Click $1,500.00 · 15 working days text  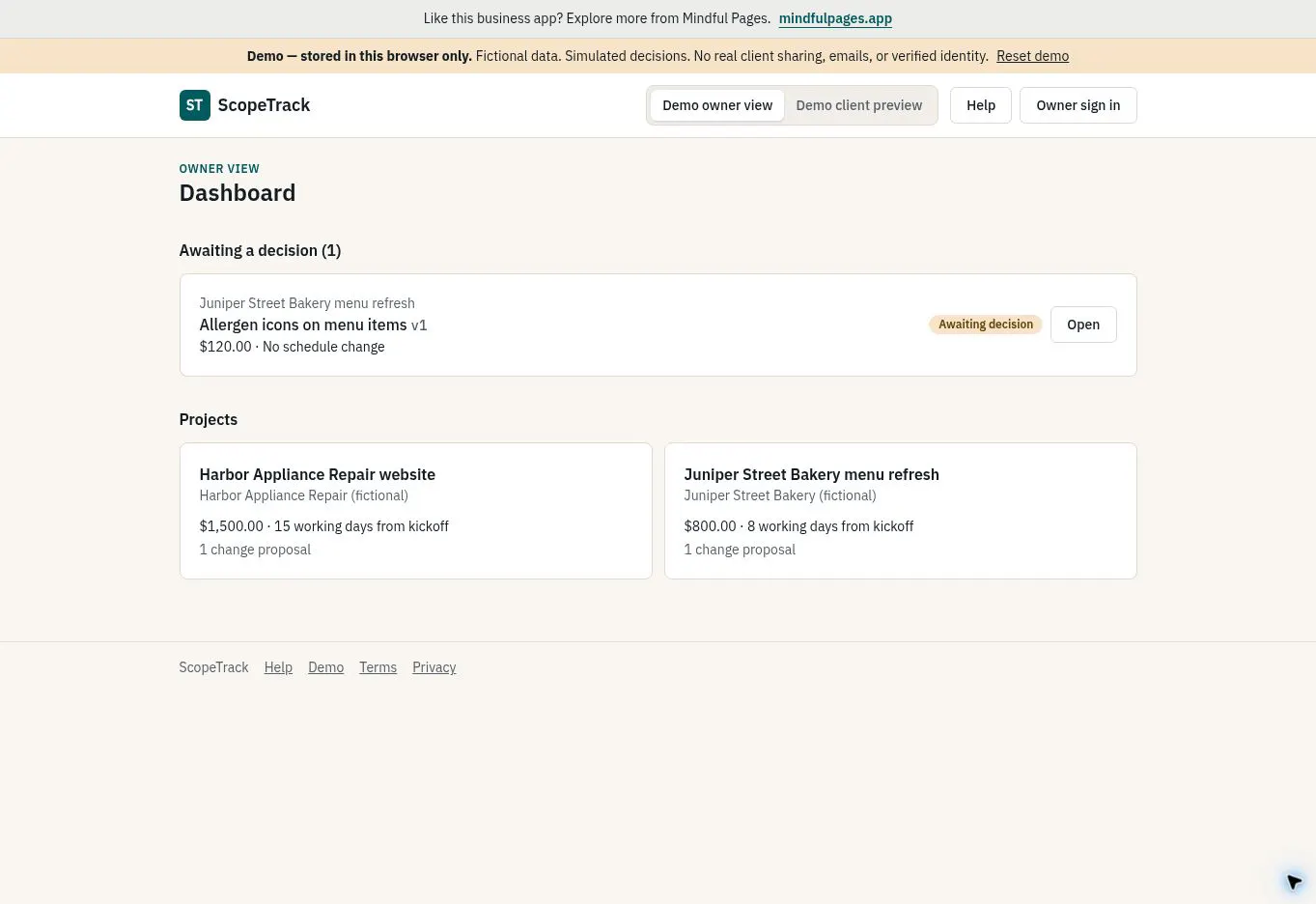[x=323, y=526]
